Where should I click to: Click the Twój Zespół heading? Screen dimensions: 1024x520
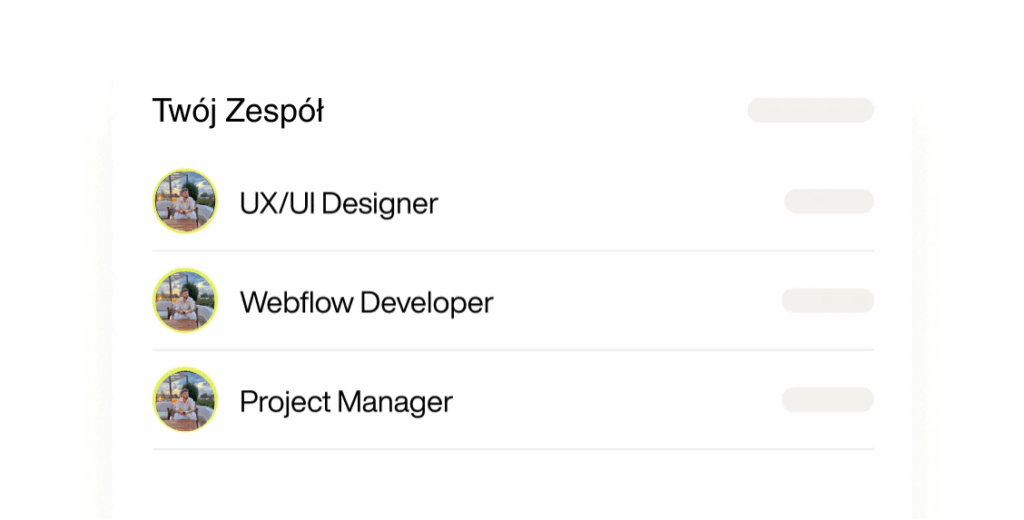pyautogui.click(x=237, y=111)
